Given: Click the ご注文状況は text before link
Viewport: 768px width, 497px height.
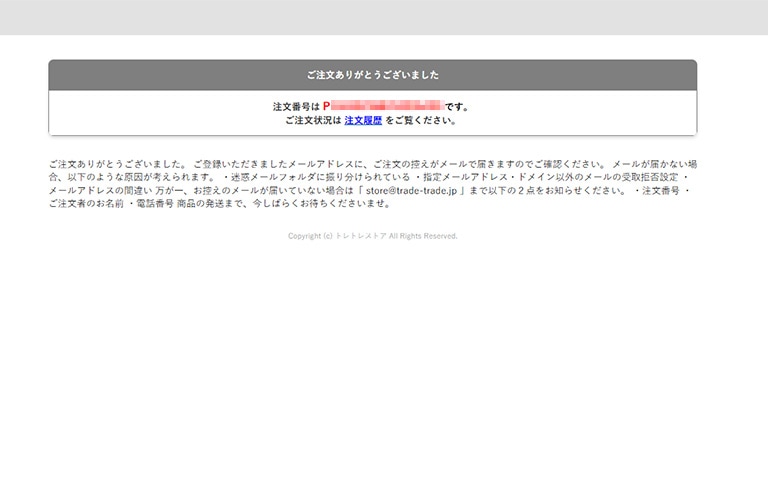Looking at the screenshot, I should (x=313, y=121).
